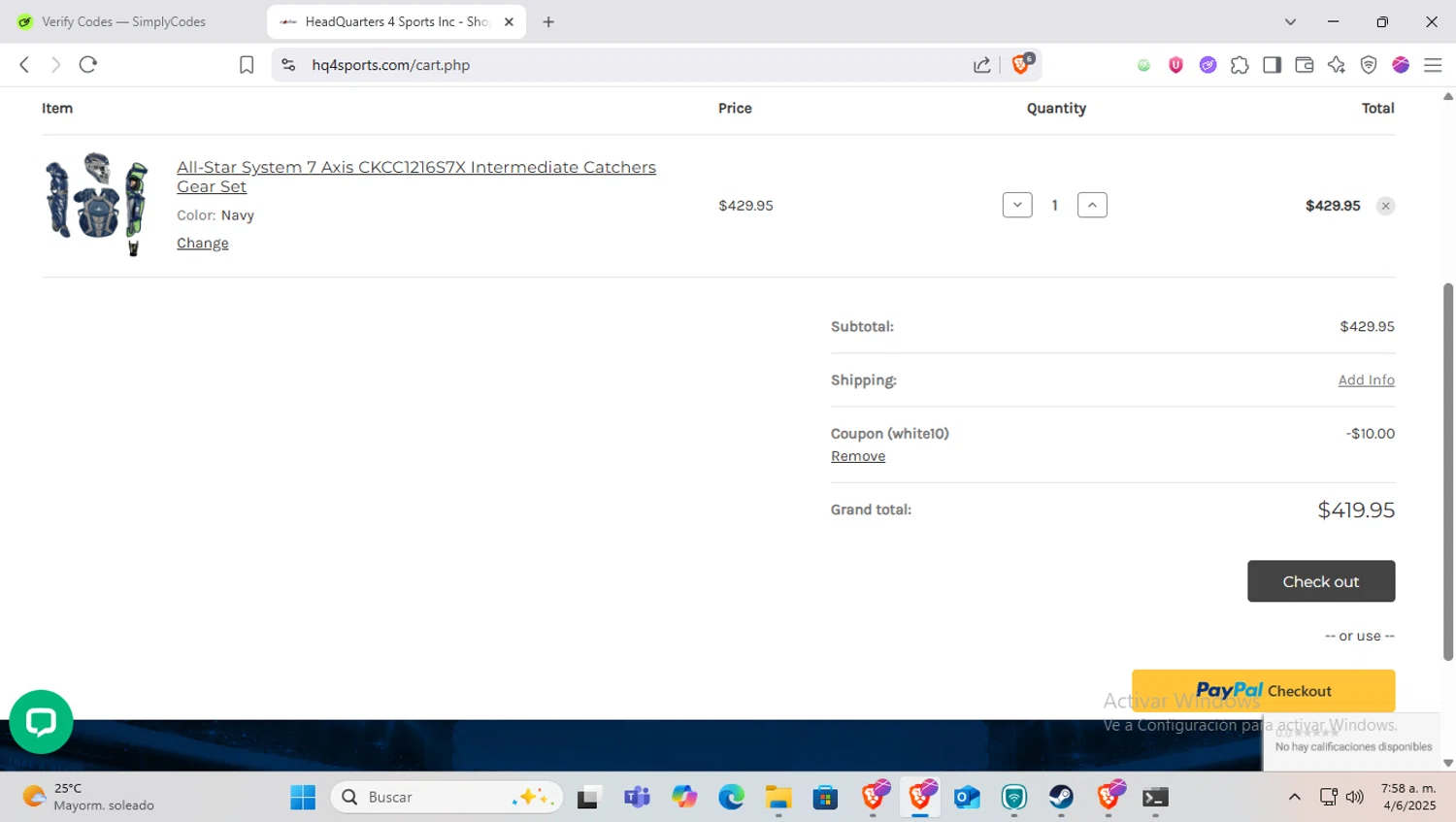The width and height of the screenshot is (1456, 822).
Task: Open the browser hamburger menu
Action: (1433, 65)
